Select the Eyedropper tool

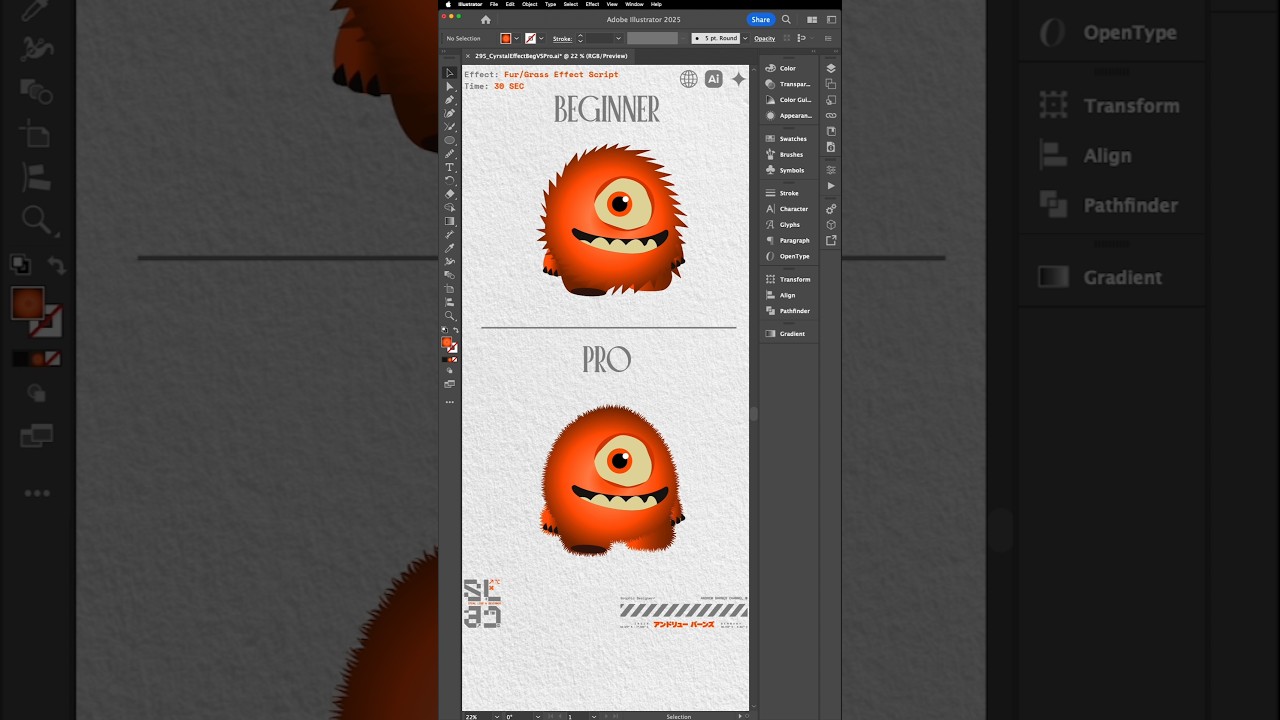click(x=450, y=248)
